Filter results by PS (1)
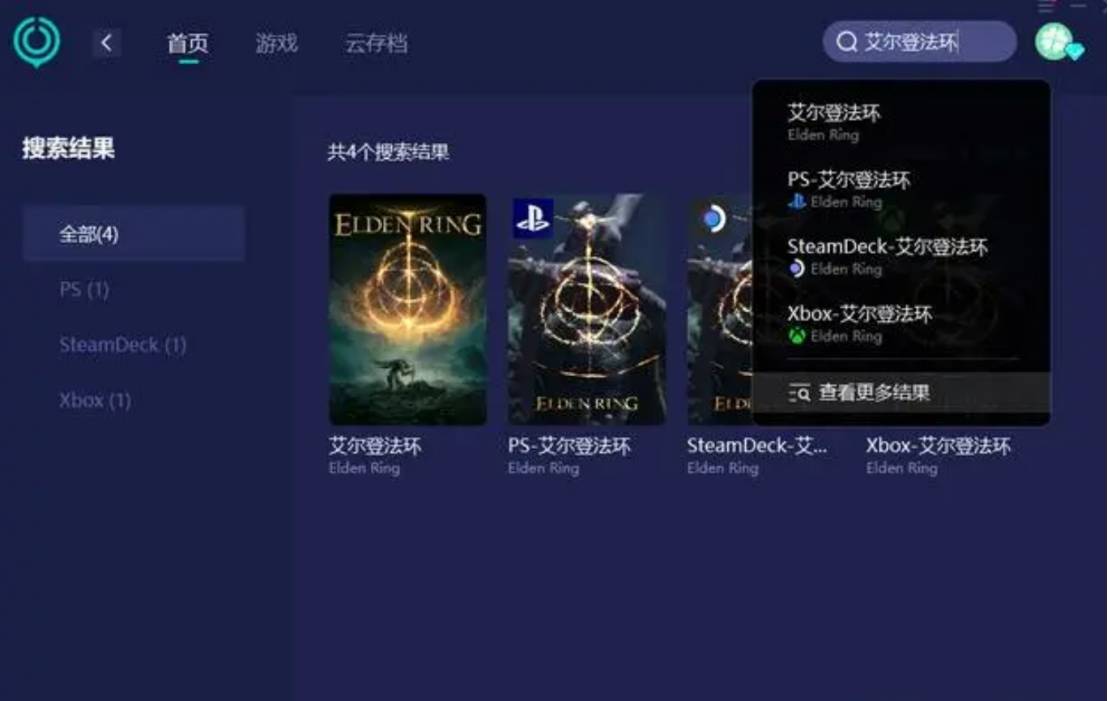Screen dimensions: 1108x701 tap(84, 290)
